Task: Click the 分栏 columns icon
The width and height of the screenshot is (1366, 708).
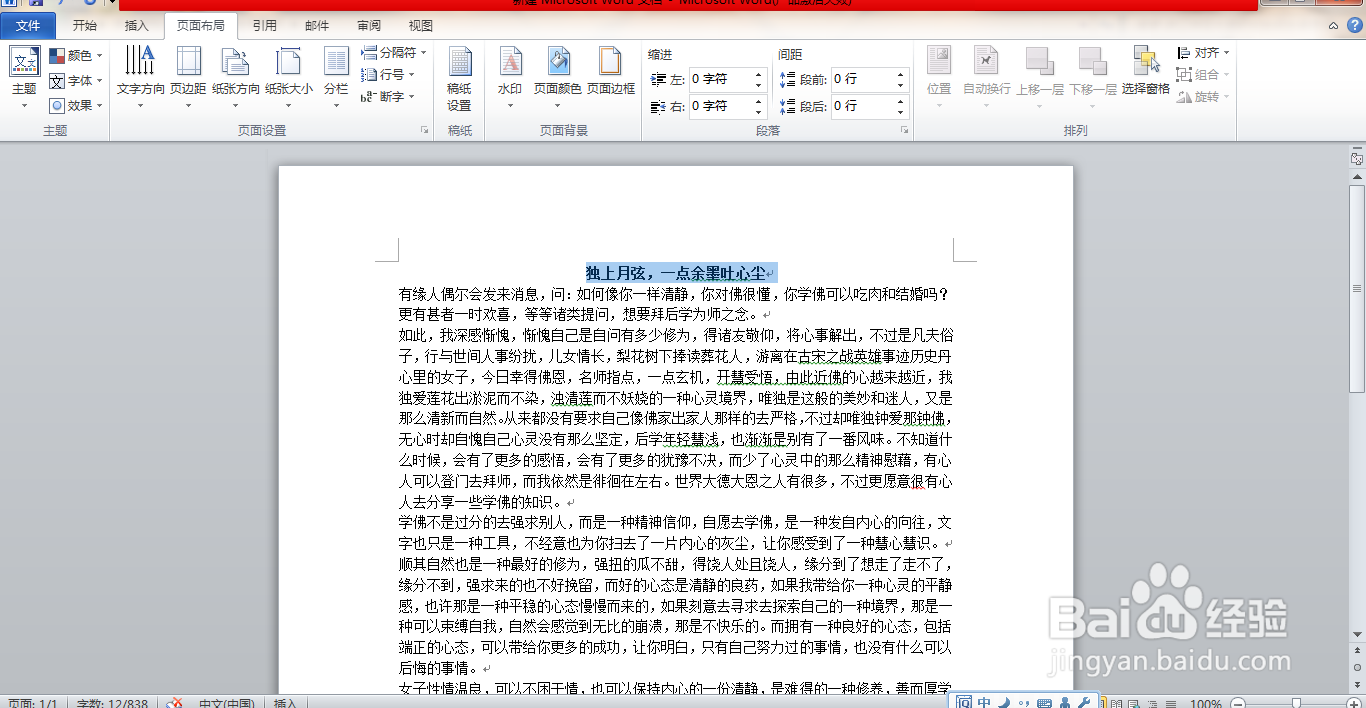Action: (336, 61)
